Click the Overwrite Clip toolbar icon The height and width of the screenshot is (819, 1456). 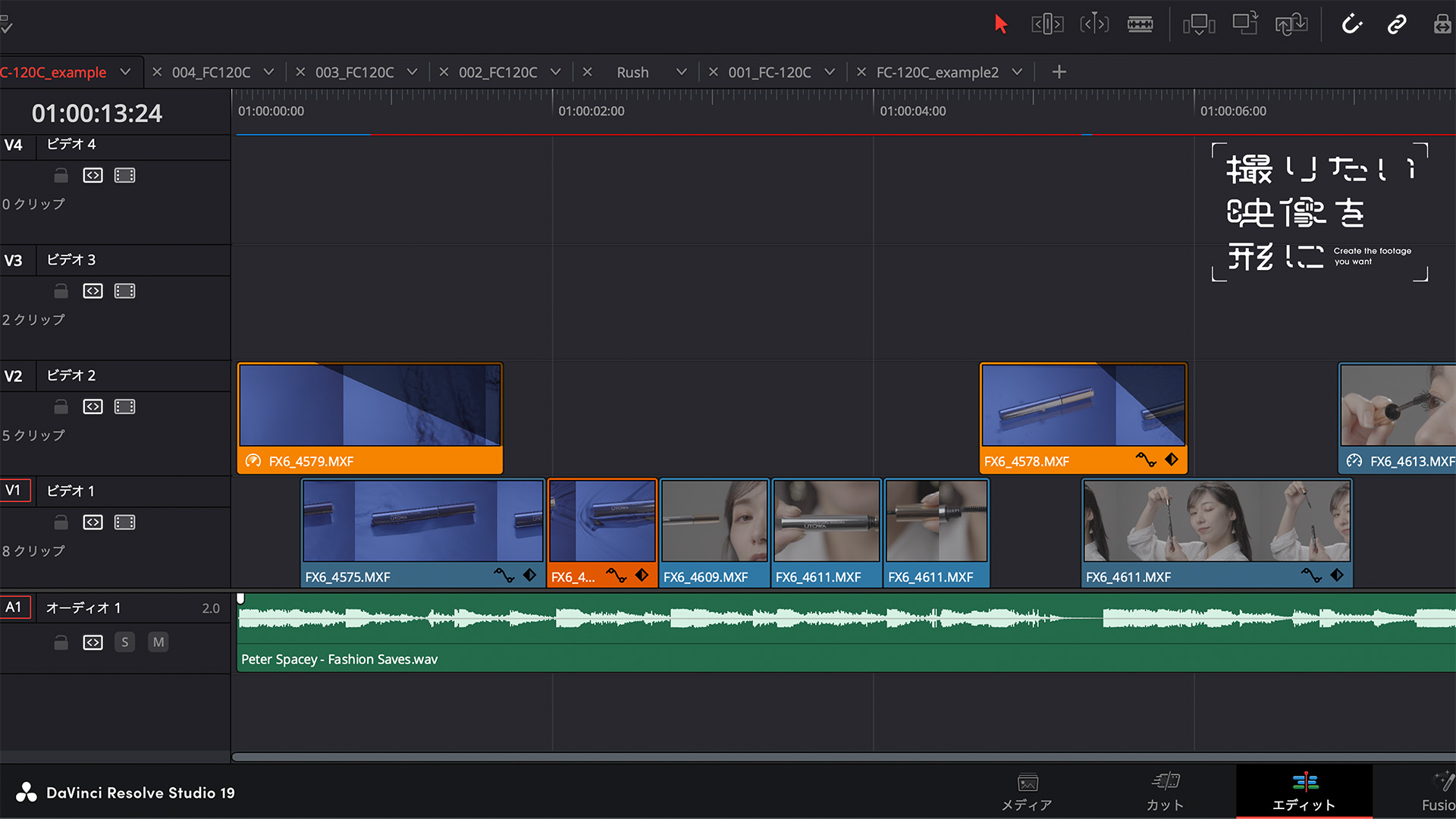1245,24
